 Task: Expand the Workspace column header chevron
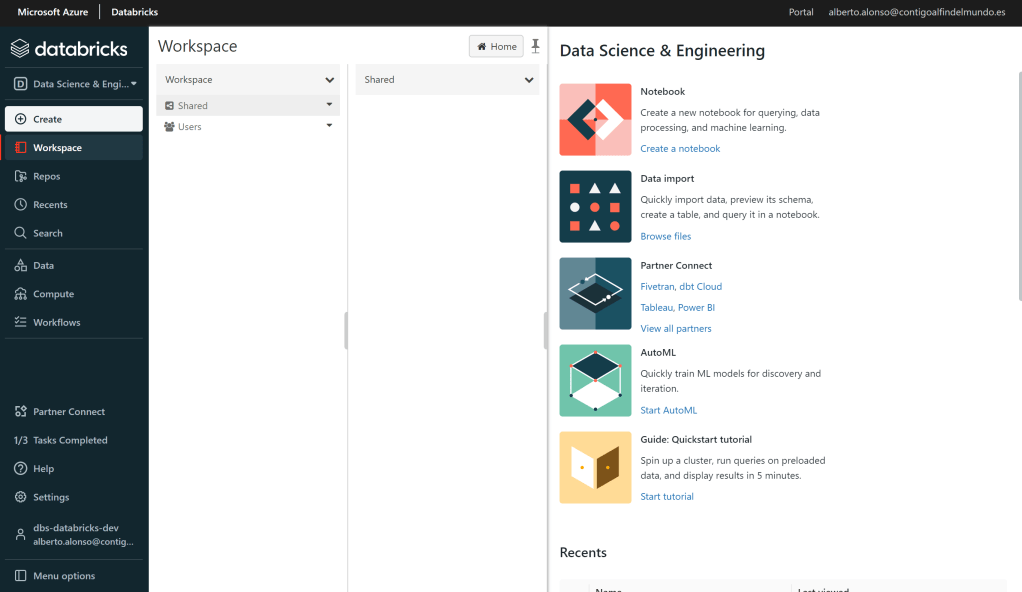pos(329,80)
